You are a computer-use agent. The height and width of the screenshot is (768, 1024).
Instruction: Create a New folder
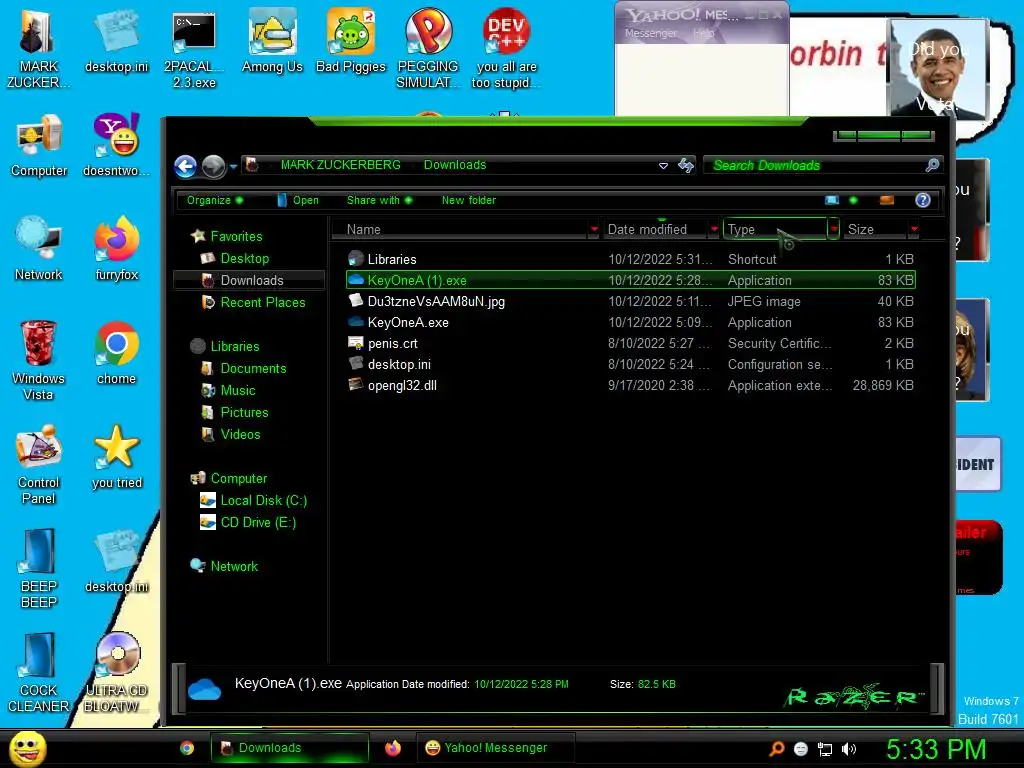point(469,200)
